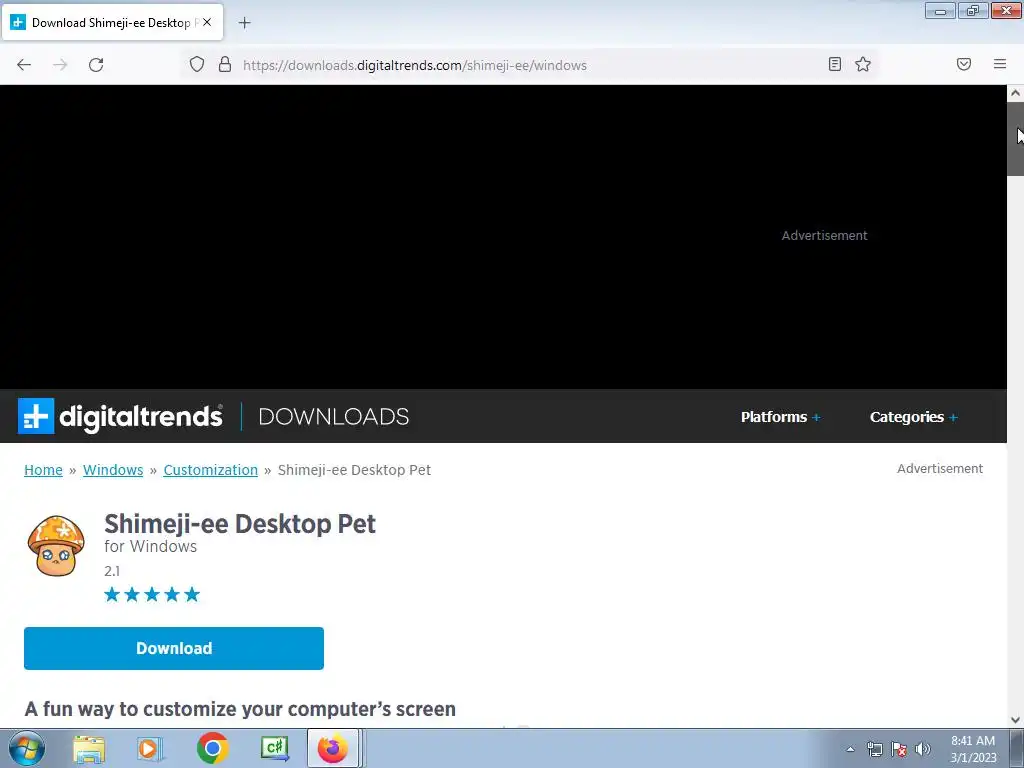Go back to the previous page
The height and width of the screenshot is (768, 1024).
[24, 65]
